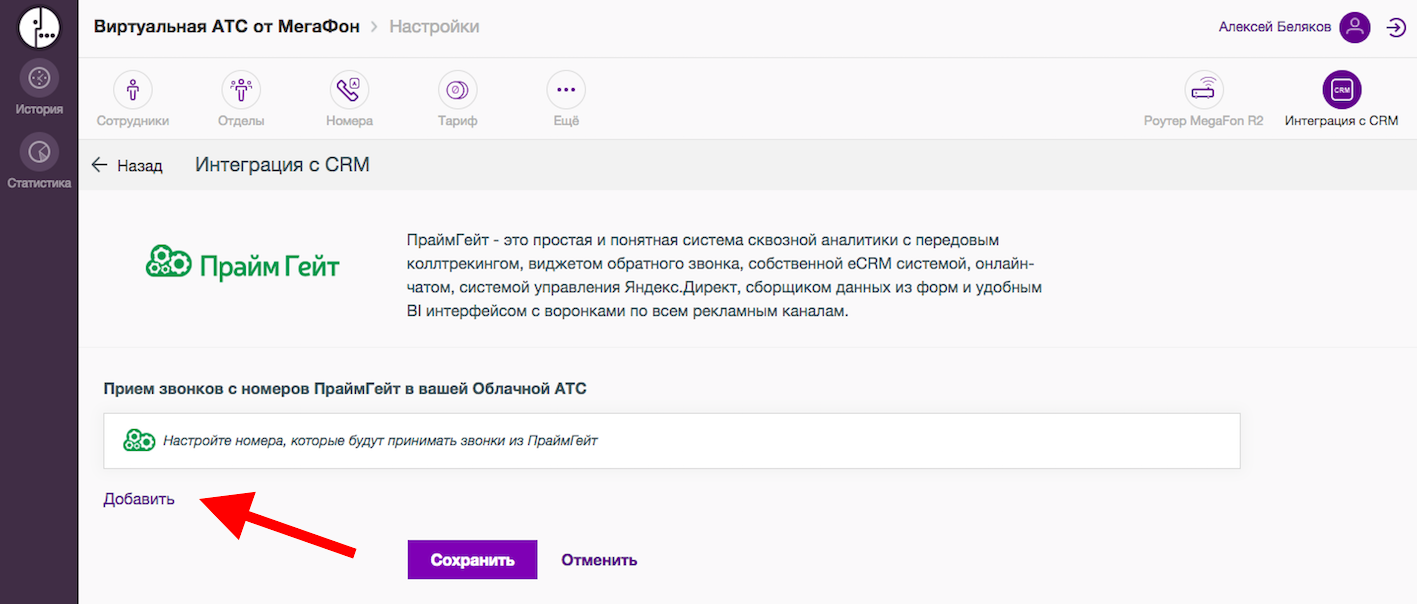Click the Добавить link
Screen dimensions: 1417x604
point(139,499)
